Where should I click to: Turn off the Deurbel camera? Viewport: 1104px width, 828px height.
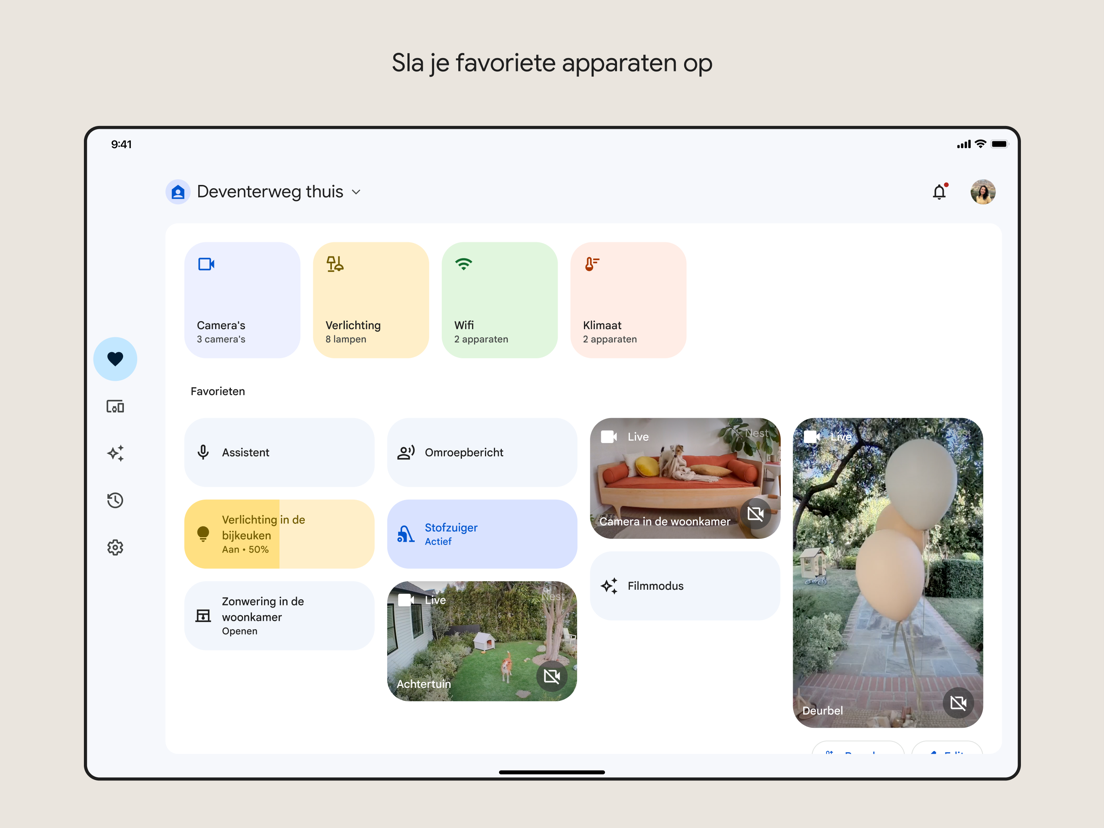coord(958,703)
